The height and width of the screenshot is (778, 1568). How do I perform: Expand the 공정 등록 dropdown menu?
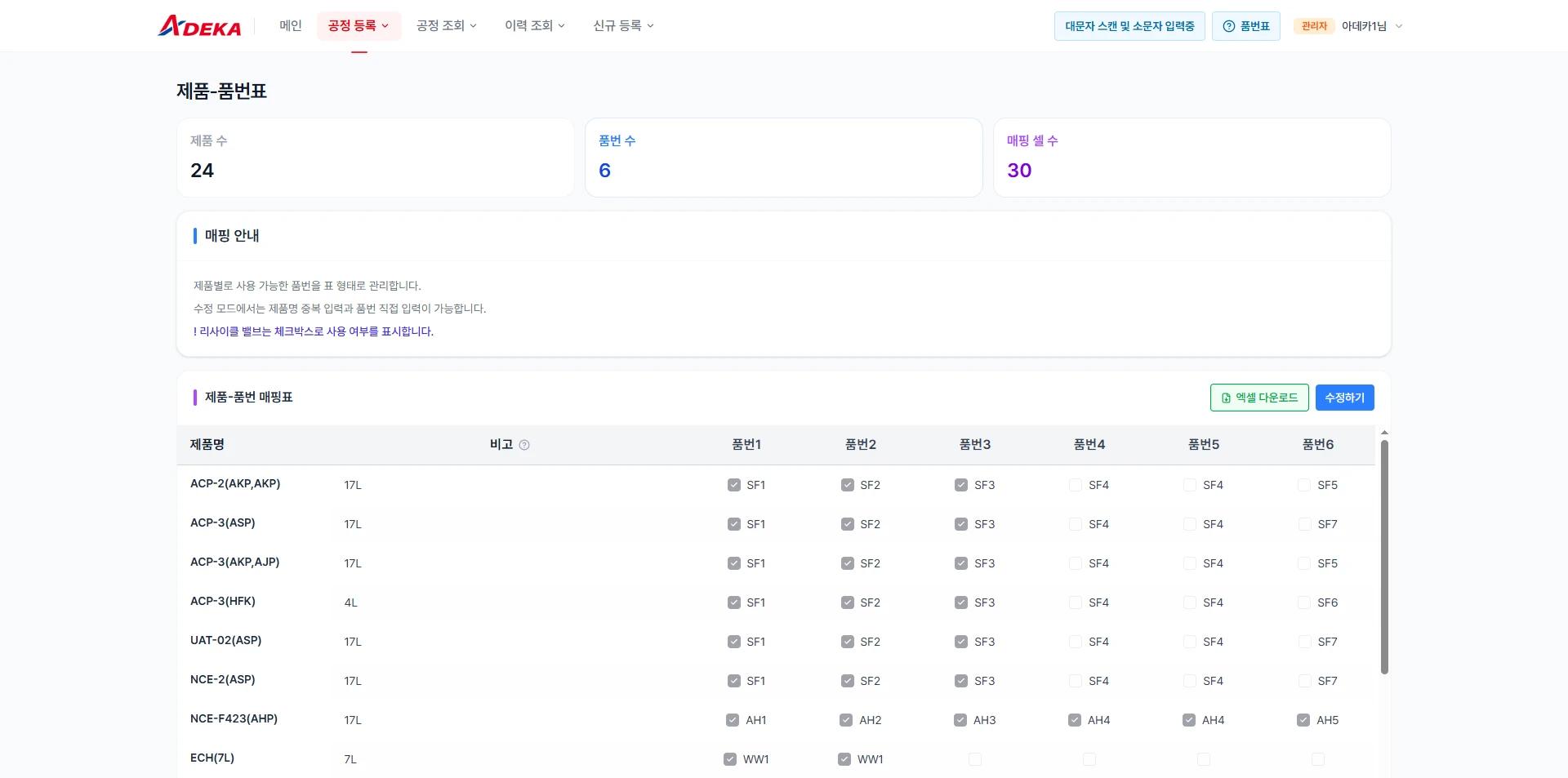point(359,26)
